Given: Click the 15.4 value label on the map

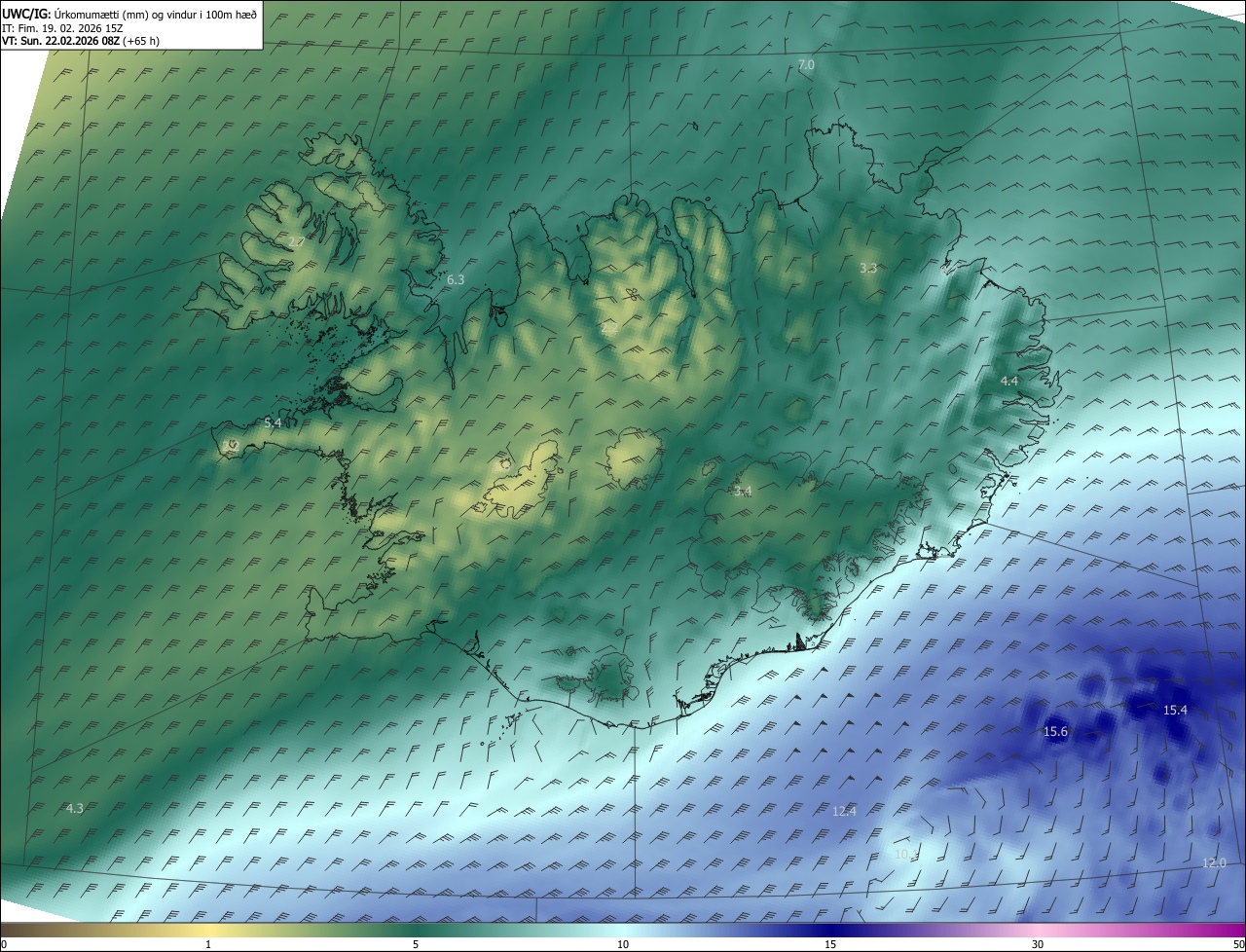Looking at the screenshot, I should click(x=1176, y=711).
